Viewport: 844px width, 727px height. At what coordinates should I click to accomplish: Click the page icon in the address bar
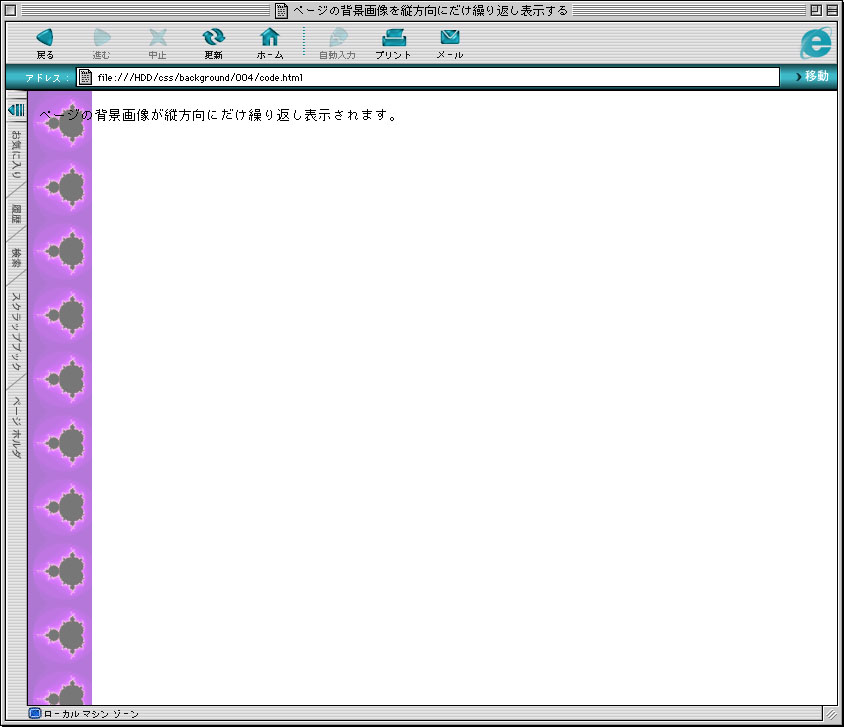(86, 77)
